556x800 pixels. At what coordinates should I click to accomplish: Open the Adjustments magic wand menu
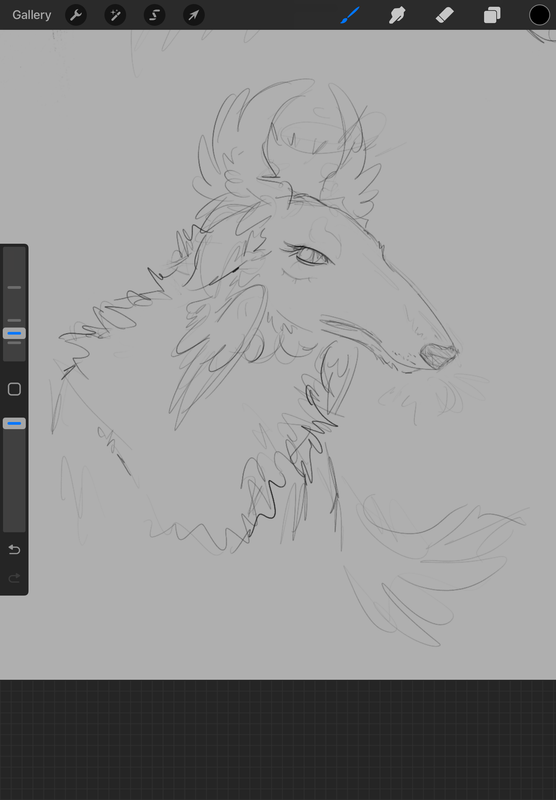pyautogui.click(x=115, y=15)
